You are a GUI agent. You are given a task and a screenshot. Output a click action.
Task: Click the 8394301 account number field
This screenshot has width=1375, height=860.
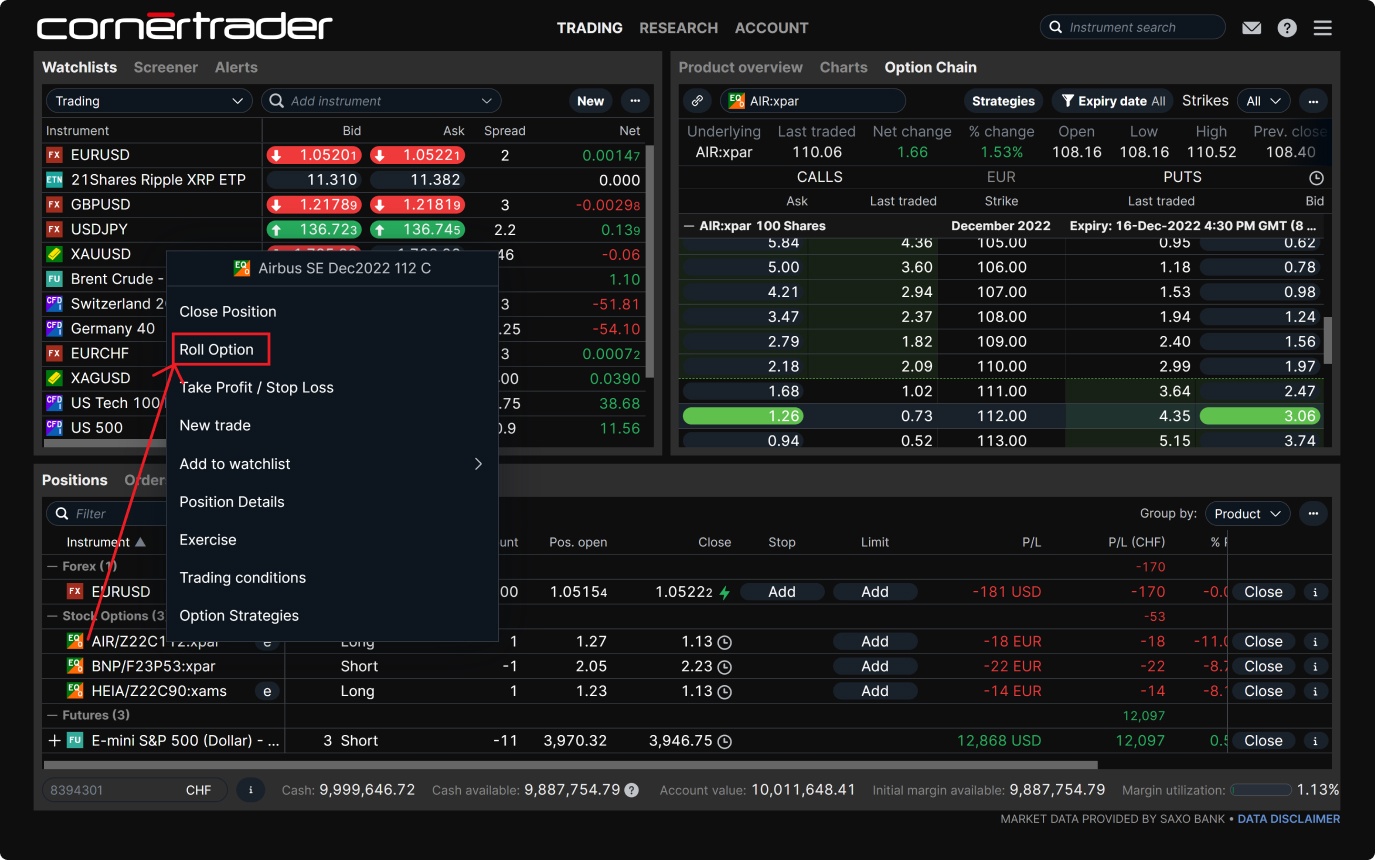tap(134, 790)
